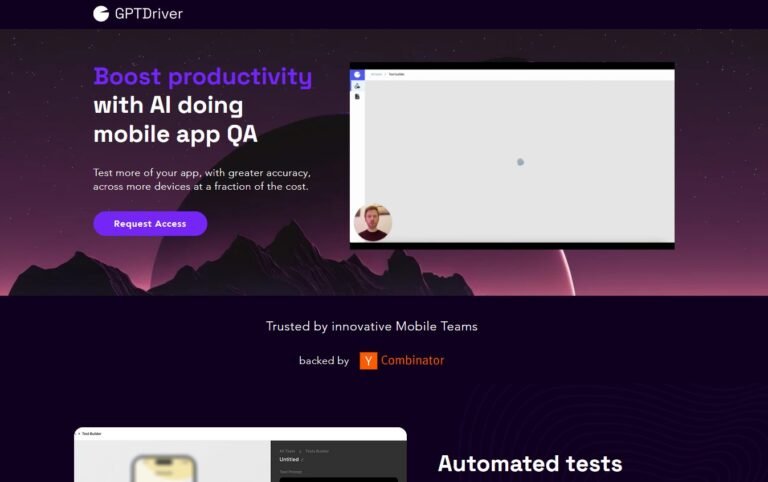Click the purple logo icon inside the video
This screenshot has width=768, height=482.
pyautogui.click(x=357, y=74)
